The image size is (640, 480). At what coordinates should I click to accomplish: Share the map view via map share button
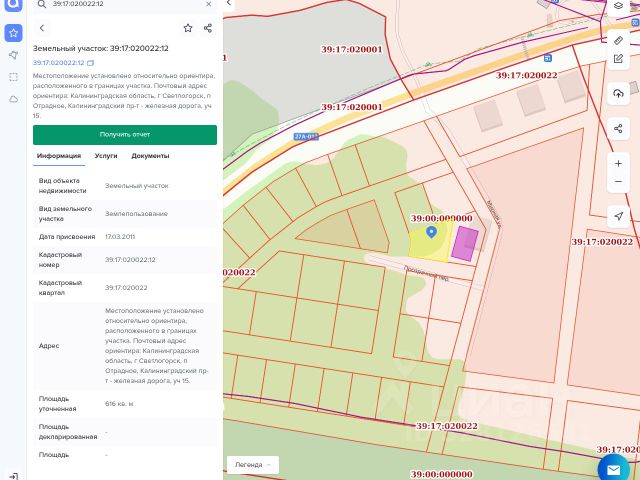coord(618,129)
